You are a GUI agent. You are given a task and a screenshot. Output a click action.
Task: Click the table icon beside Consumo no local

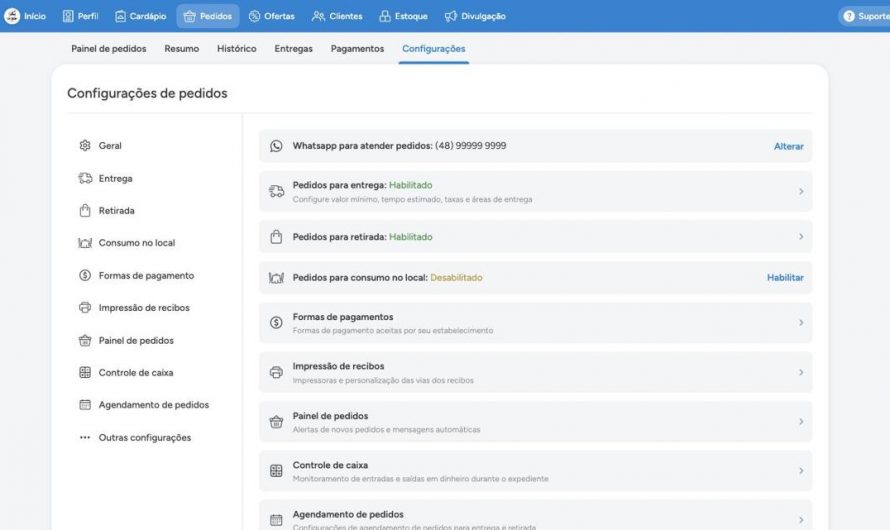(x=85, y=243)
